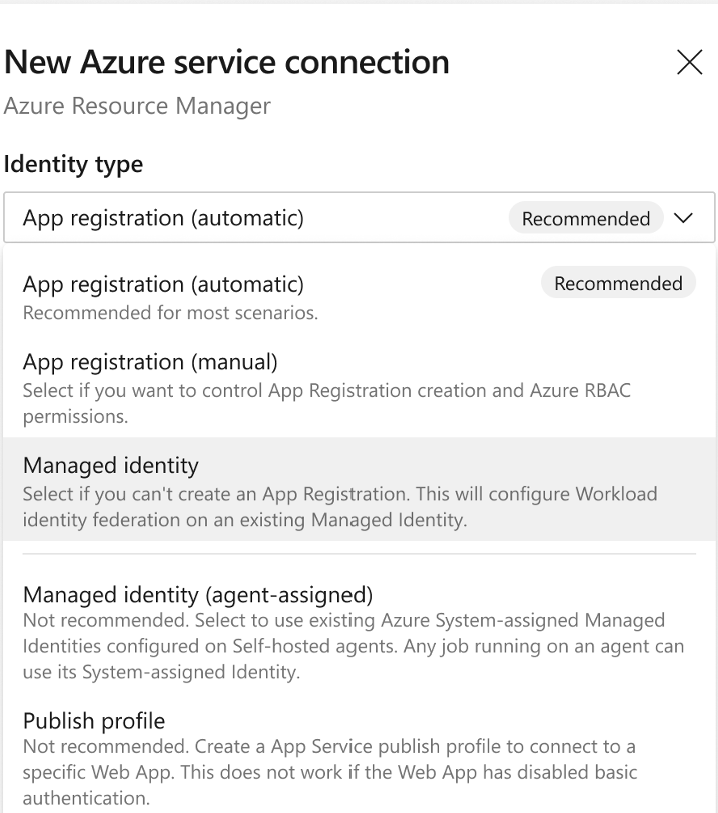
Task: Click the Recommended badge next to App registration (automatic)
Action: coord(618,283)
